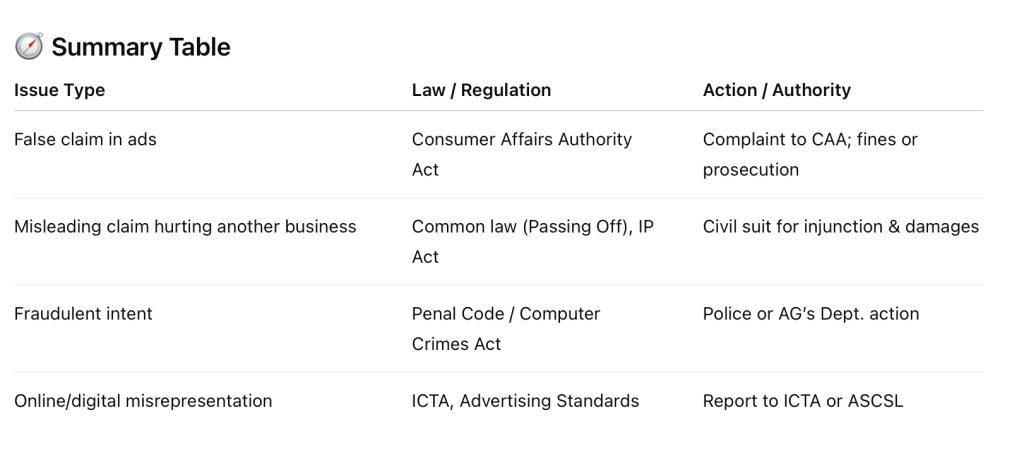Click 'Civil suit for injunction & damages' text
The height and width of the screenshot is (470, 1024).
click(840, 227)
